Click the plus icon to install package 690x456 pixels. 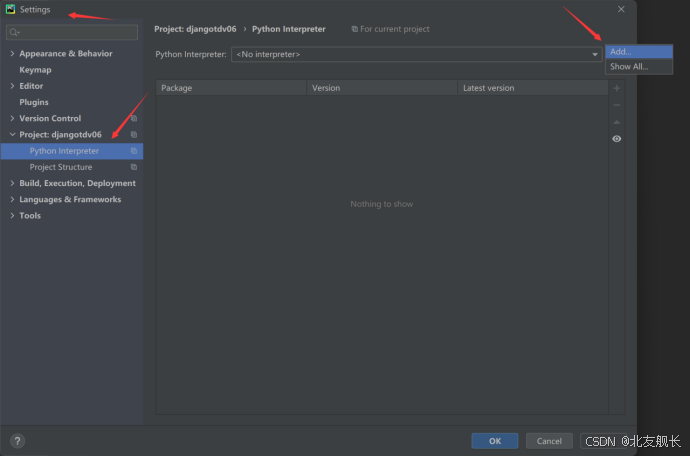617,88
